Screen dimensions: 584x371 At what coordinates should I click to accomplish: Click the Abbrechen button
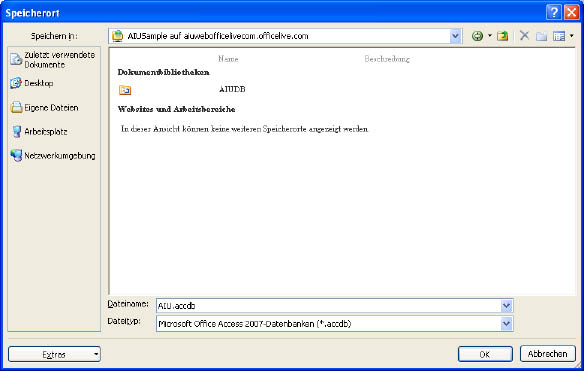[x=548, y=354]
